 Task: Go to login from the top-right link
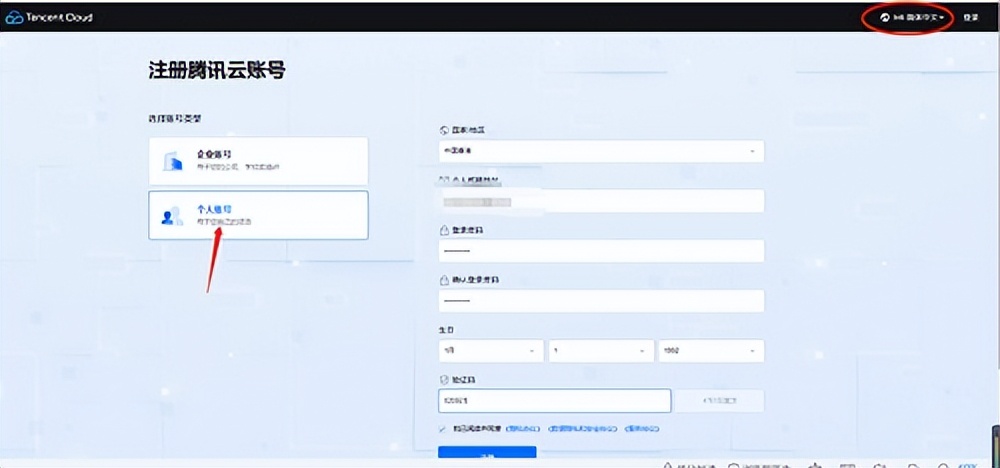tap(971, 18)
